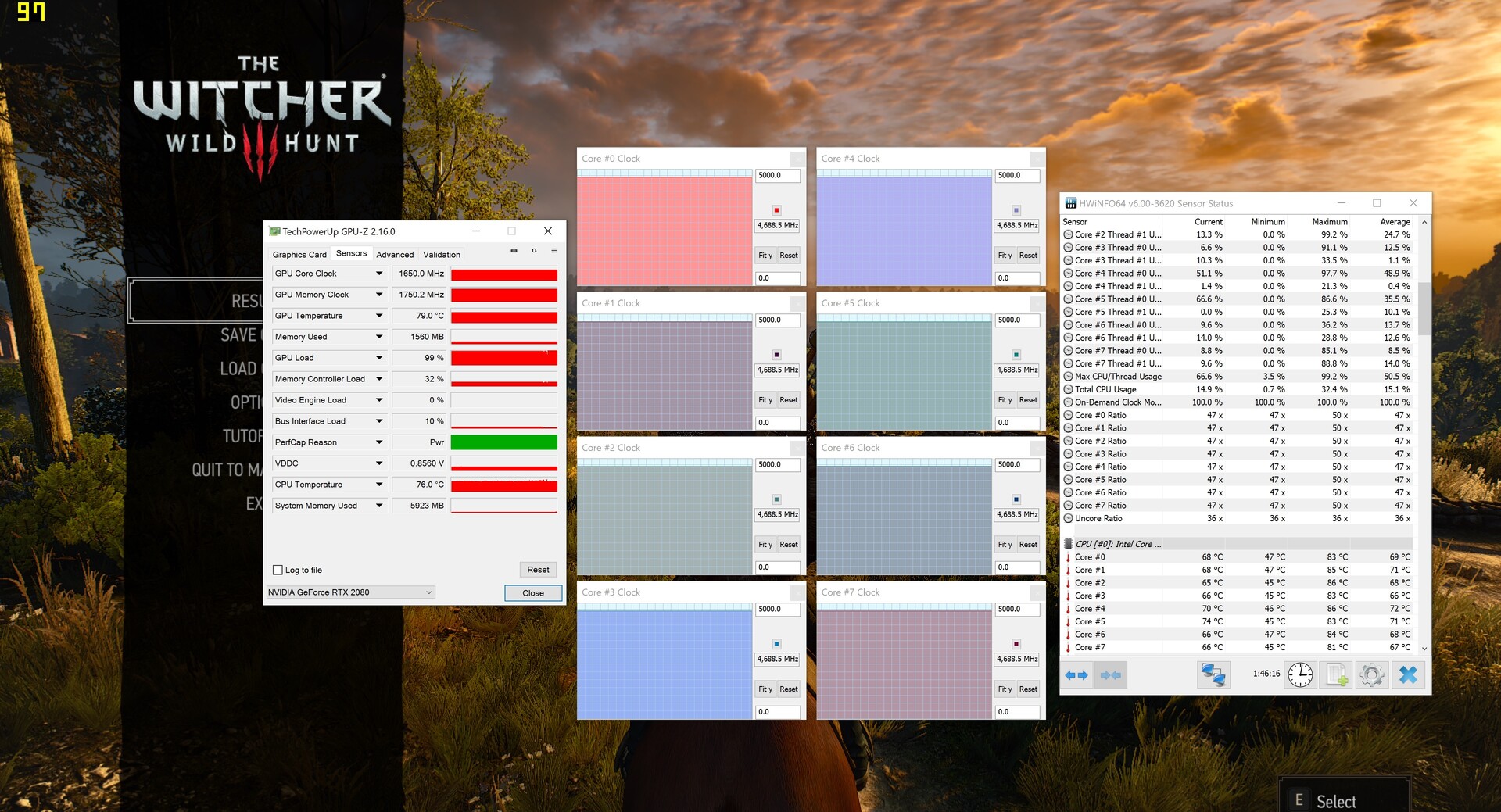
Task: Click the 1650.0 MHz GPU Core Clock value
Action: [x=420, y=274]
